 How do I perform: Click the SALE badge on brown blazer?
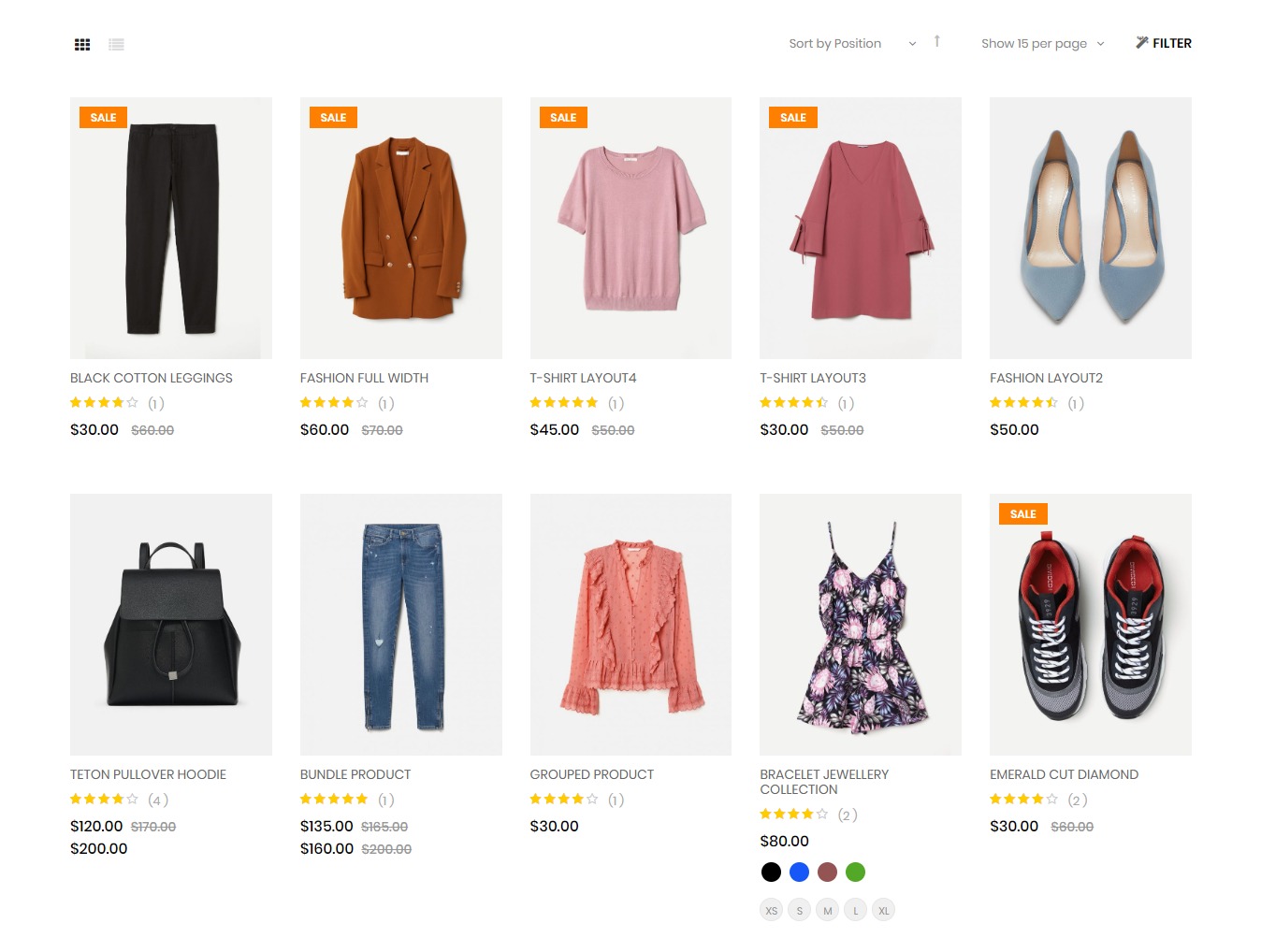(x=333, y=118)
